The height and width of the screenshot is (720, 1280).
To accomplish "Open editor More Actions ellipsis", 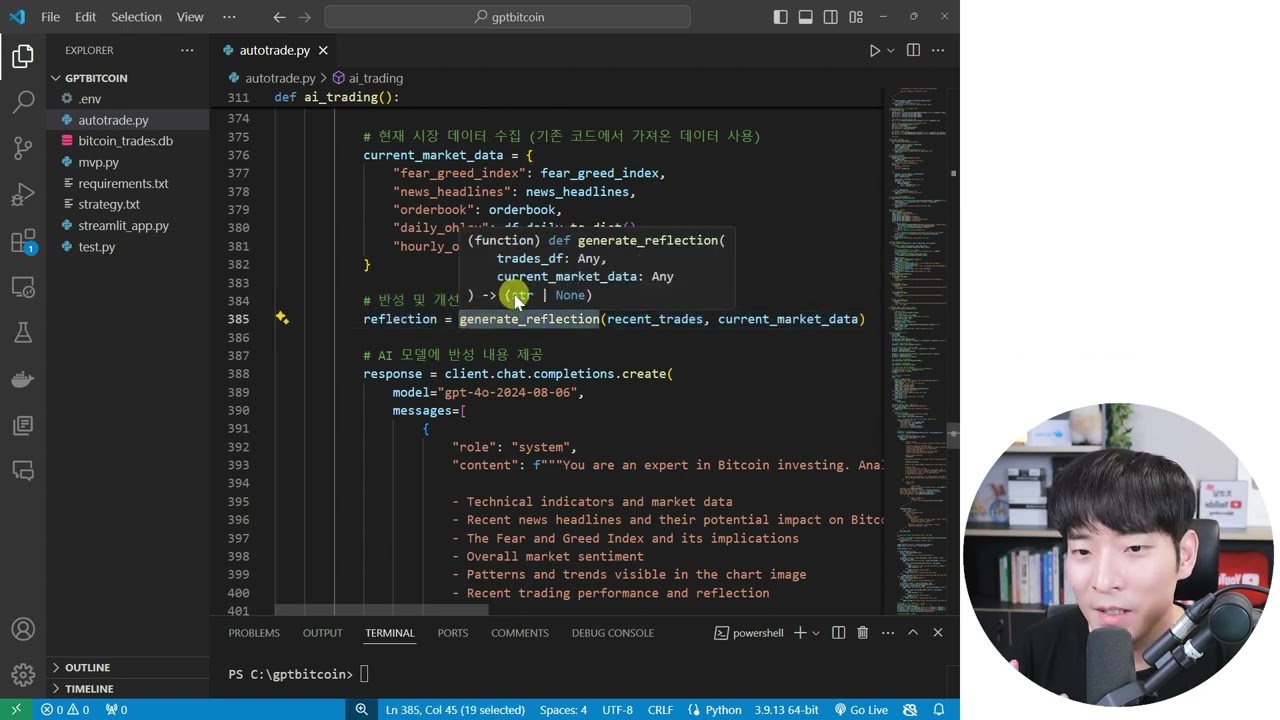I will 938,50.
